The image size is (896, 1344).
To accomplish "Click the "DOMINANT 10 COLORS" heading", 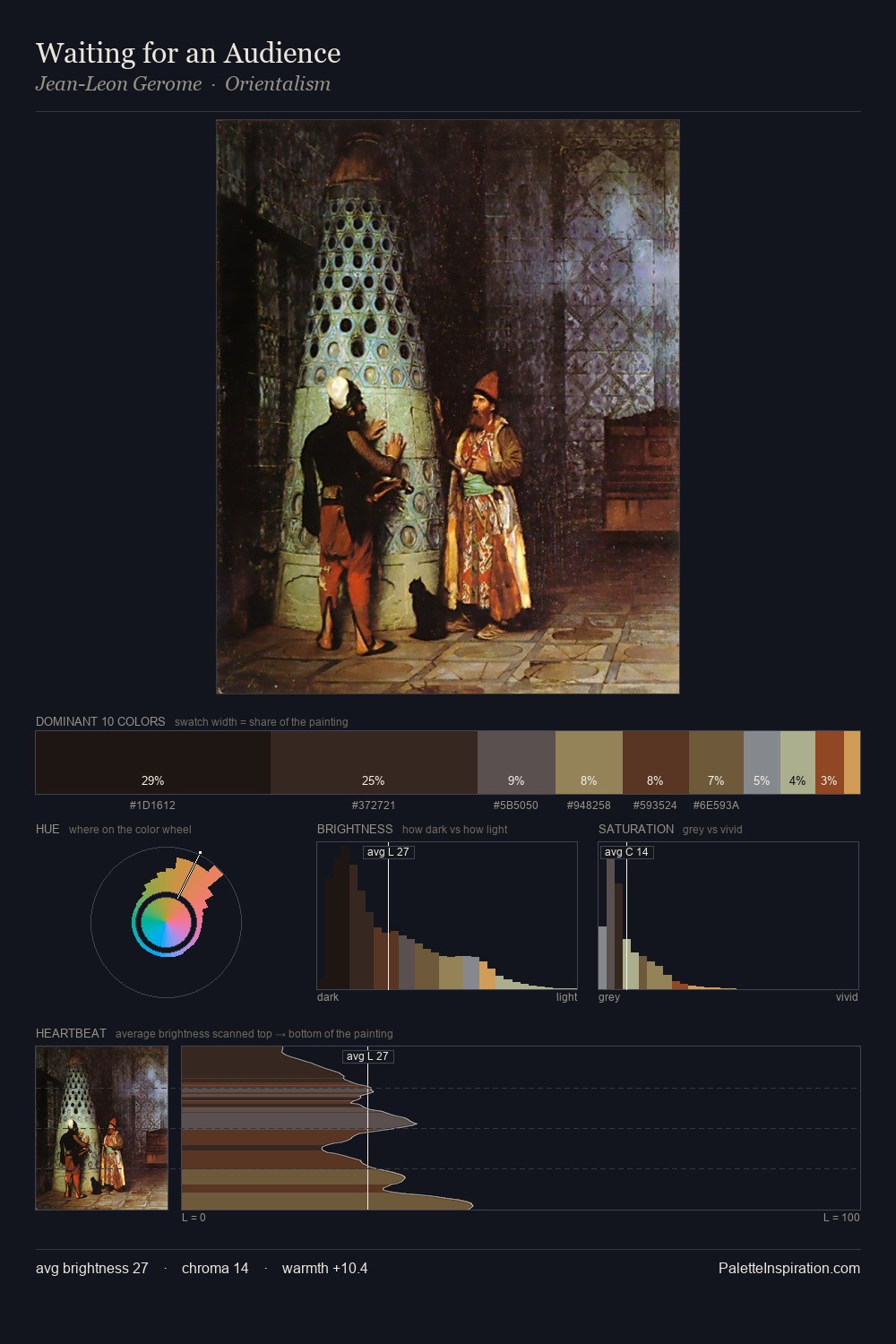I will [x=100, y=721].
